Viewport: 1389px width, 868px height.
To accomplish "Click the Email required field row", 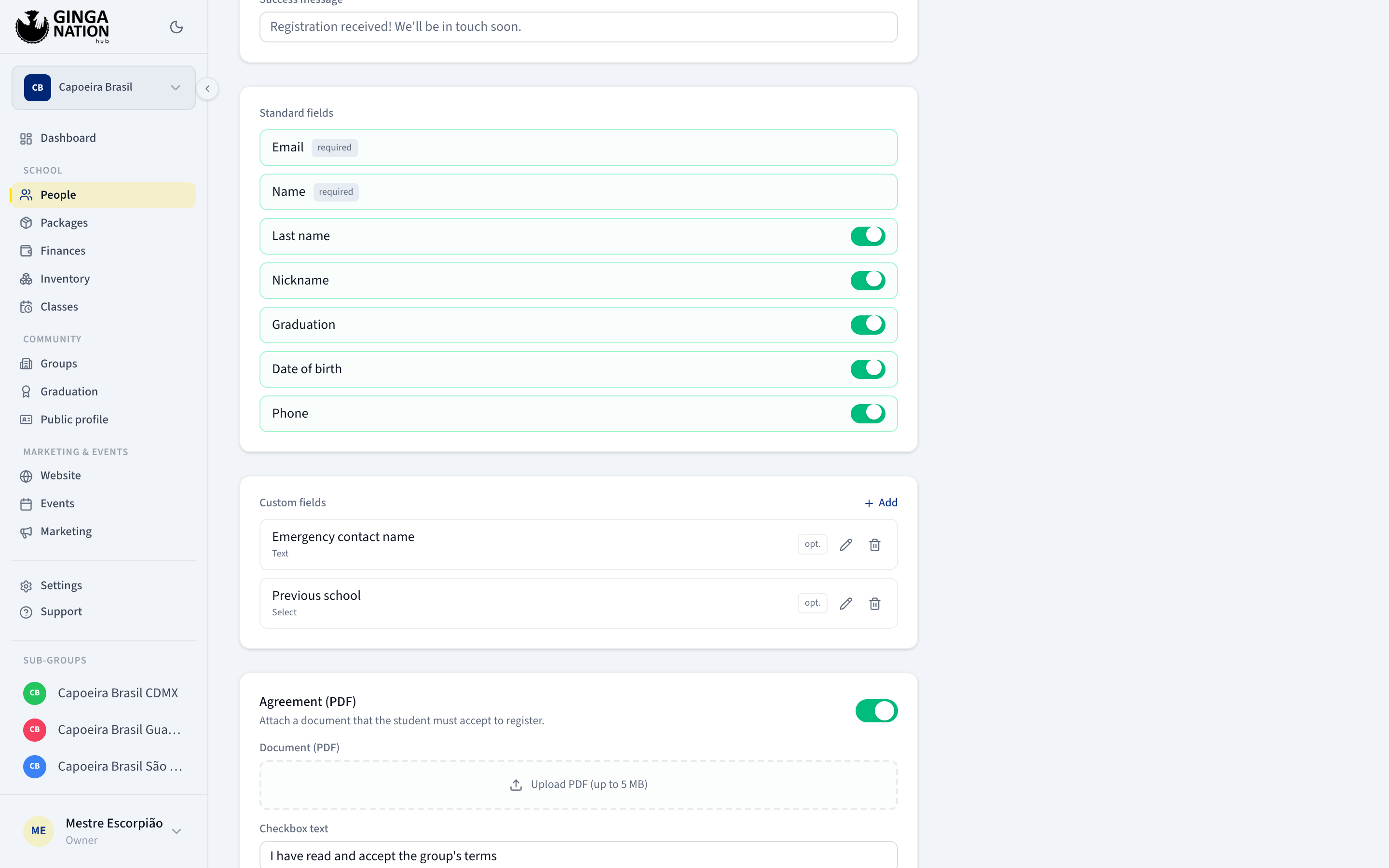I will 578,148.
